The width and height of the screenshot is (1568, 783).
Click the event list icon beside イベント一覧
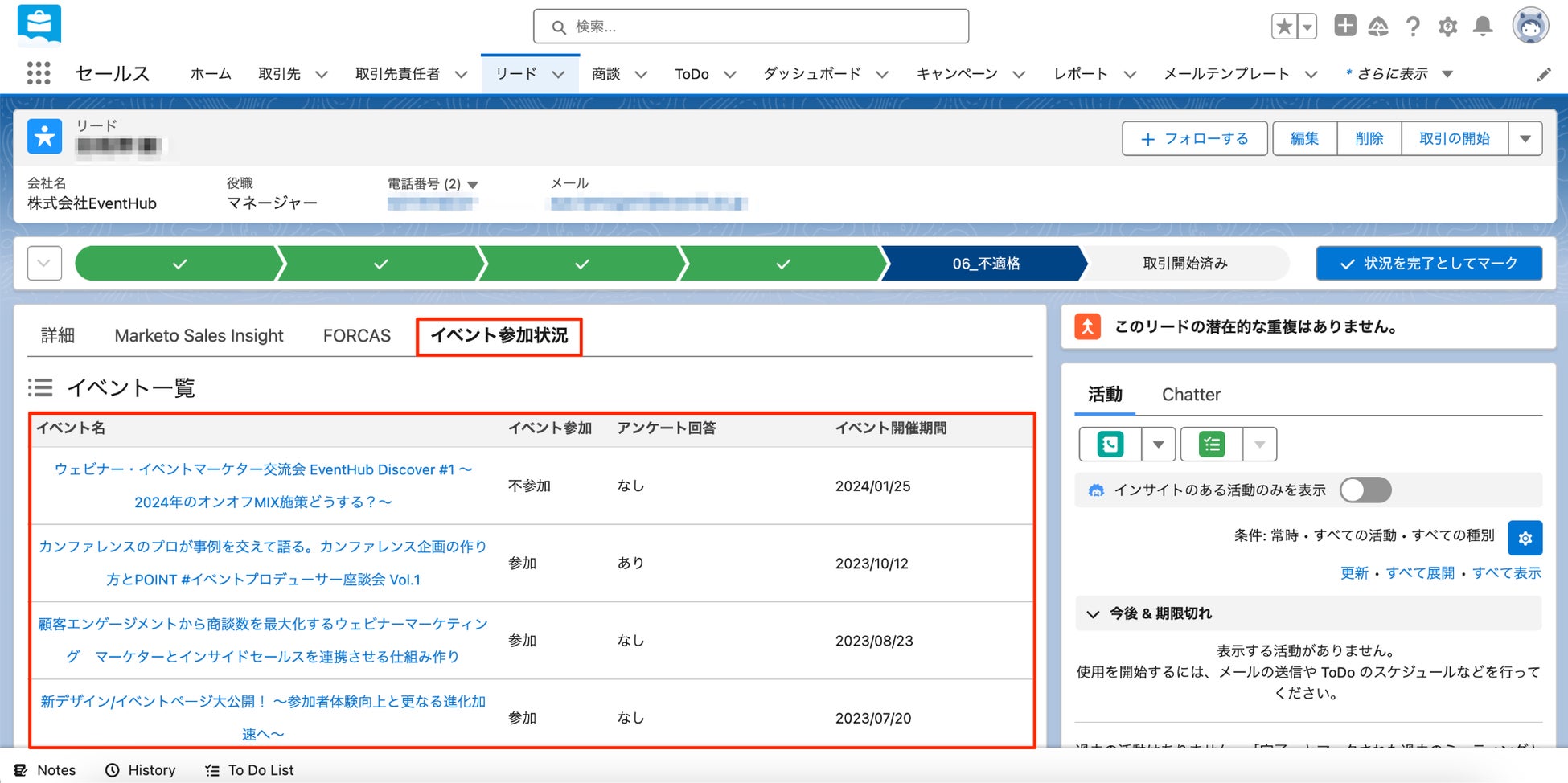coord(40,388)
